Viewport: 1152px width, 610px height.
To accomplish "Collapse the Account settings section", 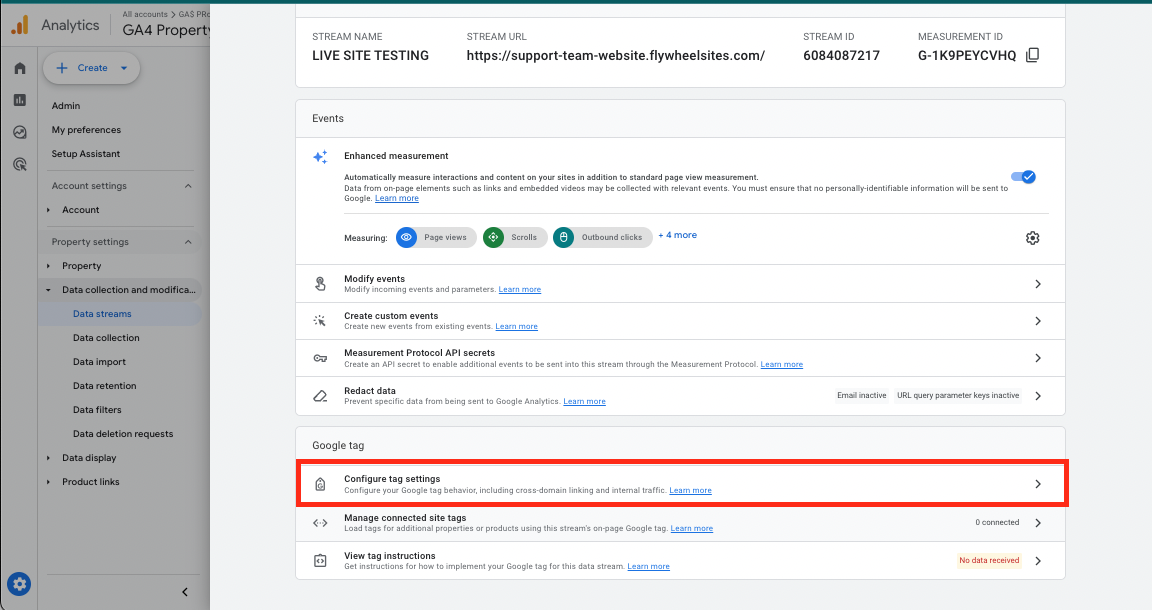I will coord(188,186).
